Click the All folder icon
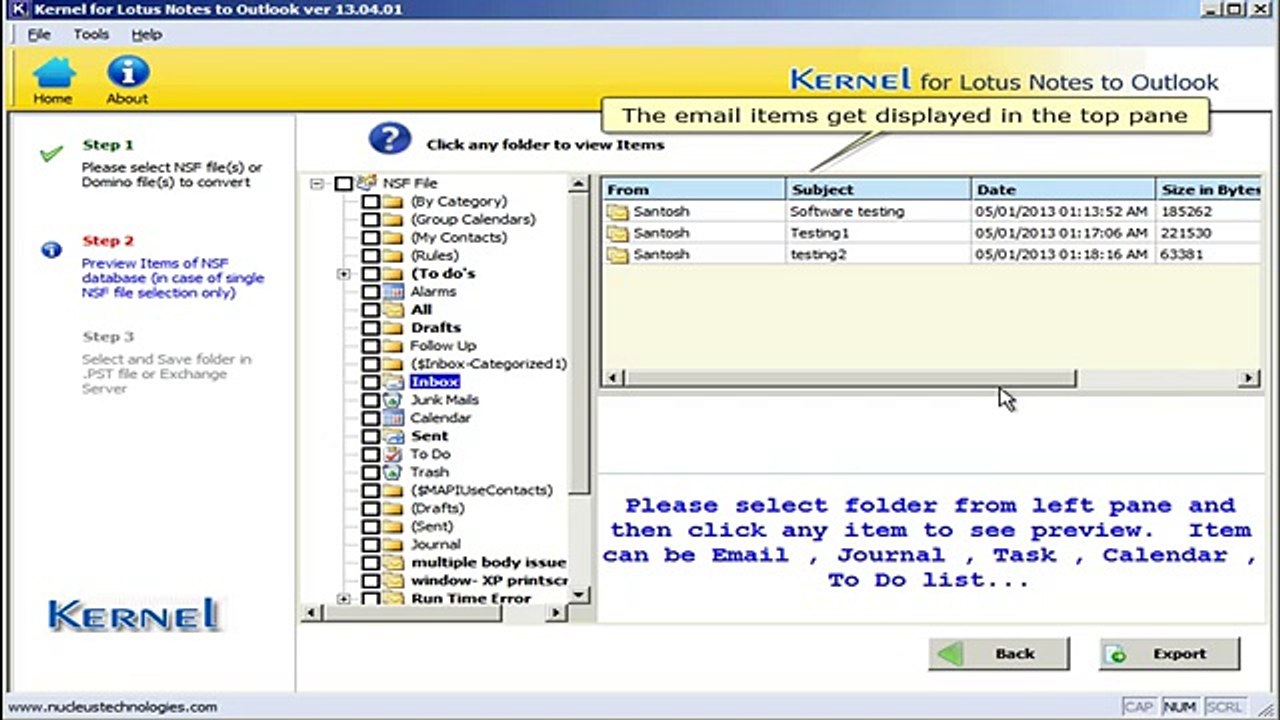The width and height of the screenshot is (1280, 720). tap(393, 309)
